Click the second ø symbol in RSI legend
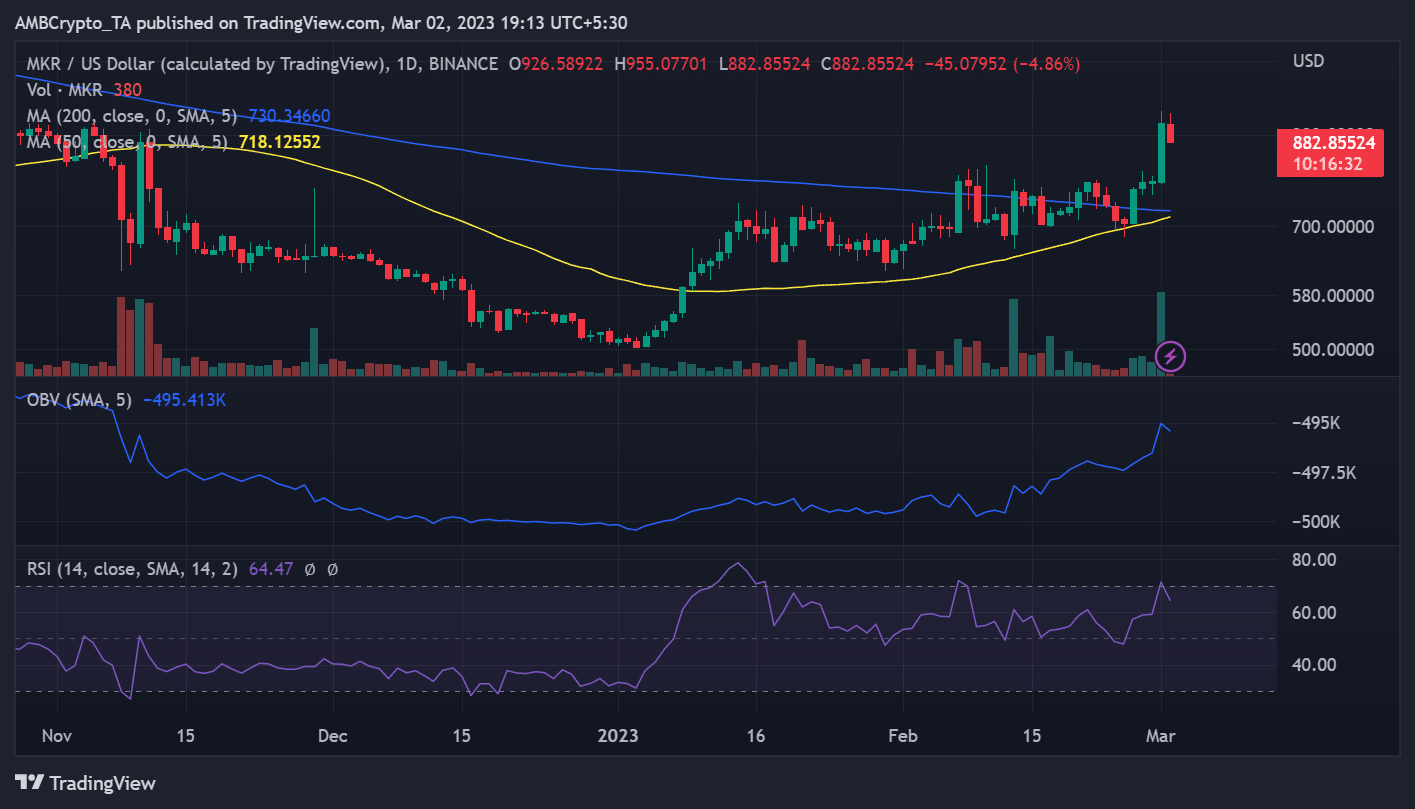The height and width of the screenshot is (809, 1415). tap(333, 569)
